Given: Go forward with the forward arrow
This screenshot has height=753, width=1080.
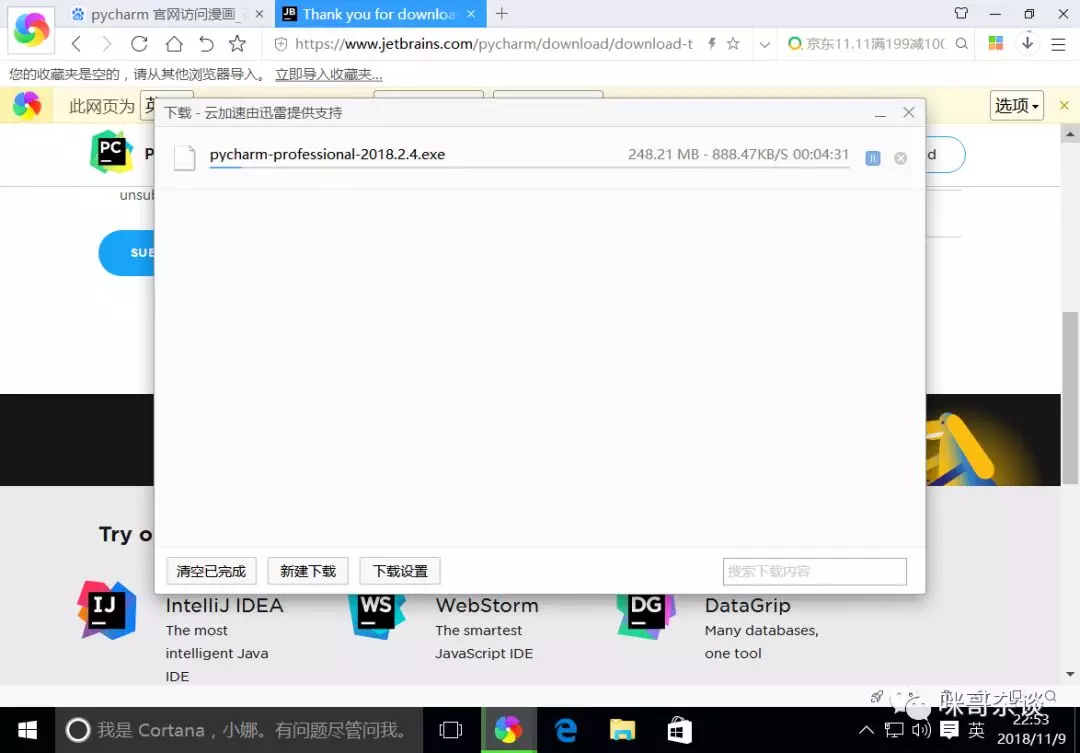Looking at the screenshot, I should tap(107, 44).
